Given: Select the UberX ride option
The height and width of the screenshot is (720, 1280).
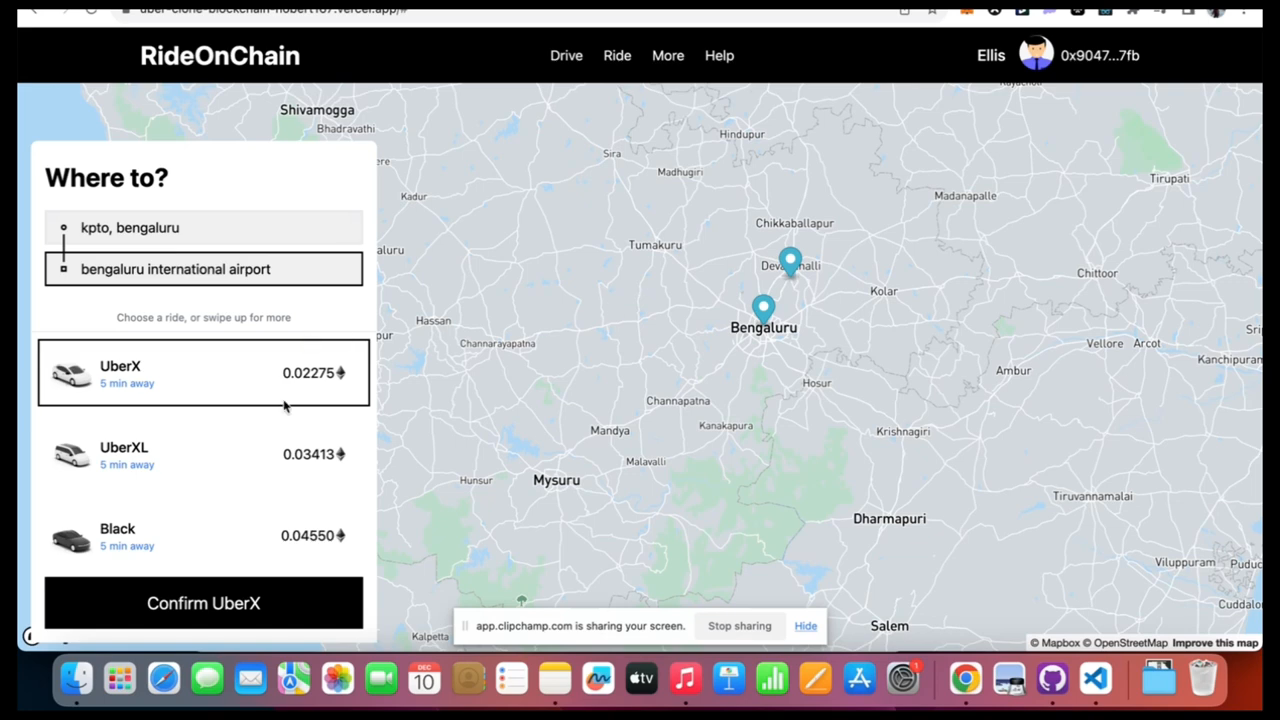Looking at the screenshot, I should (204, 373).
